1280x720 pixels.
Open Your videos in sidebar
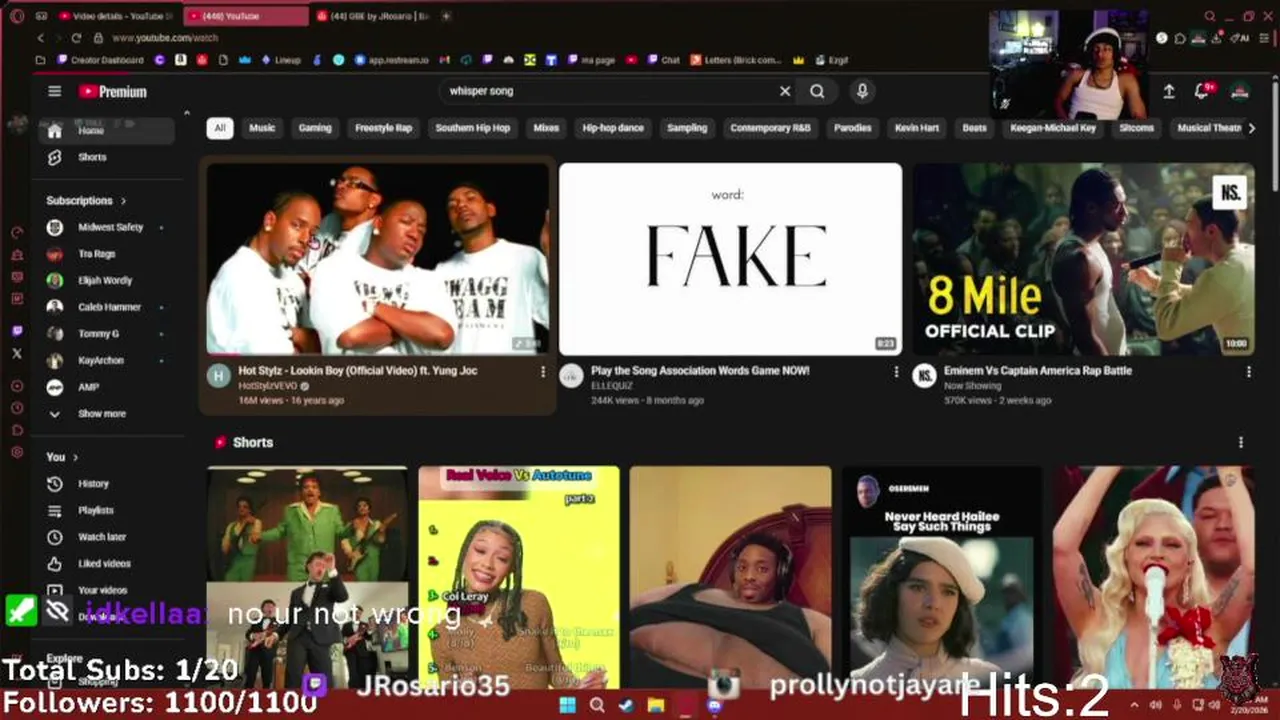point(108,590)
